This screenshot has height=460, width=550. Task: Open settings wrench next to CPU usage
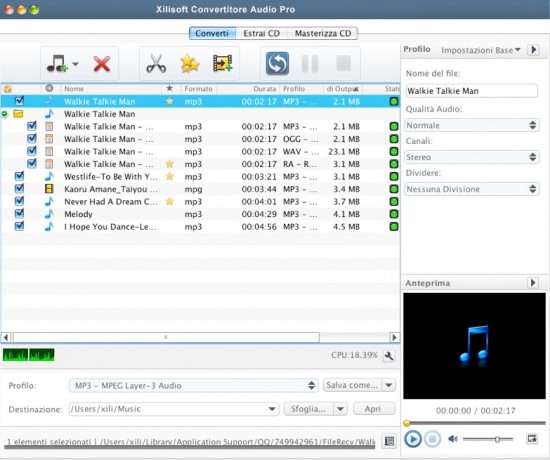click(389, 356)
